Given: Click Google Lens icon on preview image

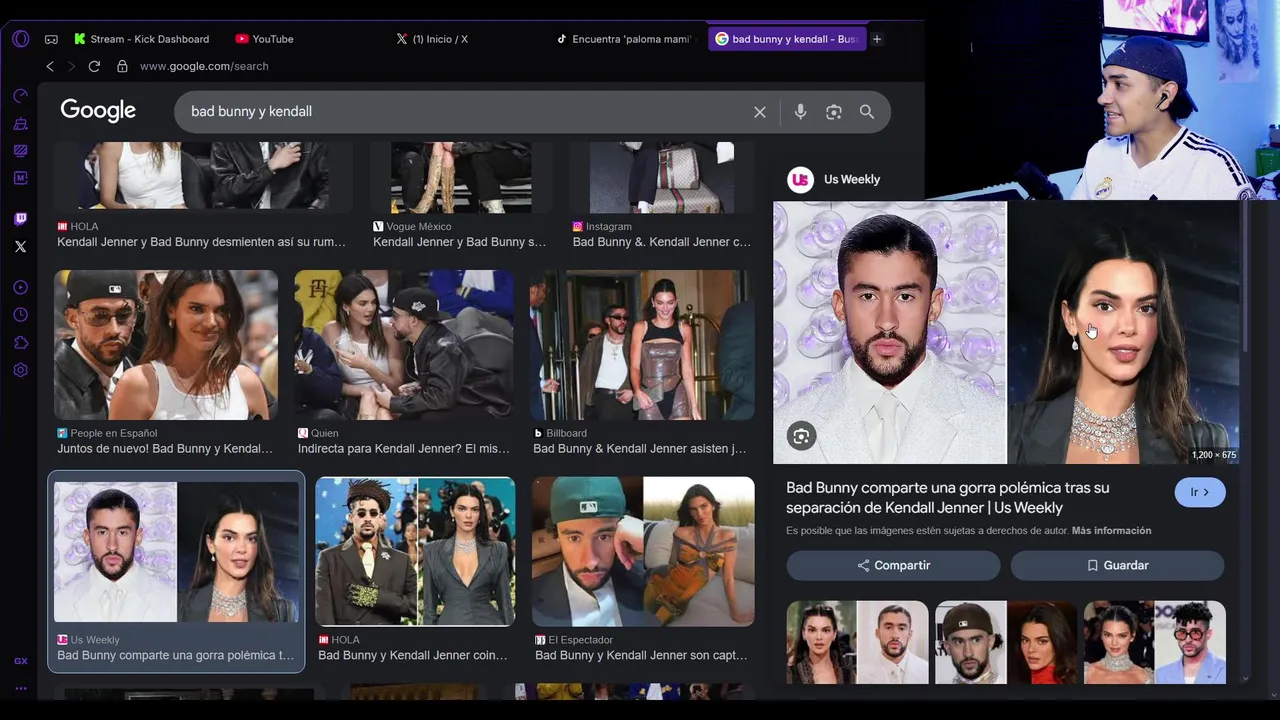Looking at the screenshot, I should tap(801, 436).
